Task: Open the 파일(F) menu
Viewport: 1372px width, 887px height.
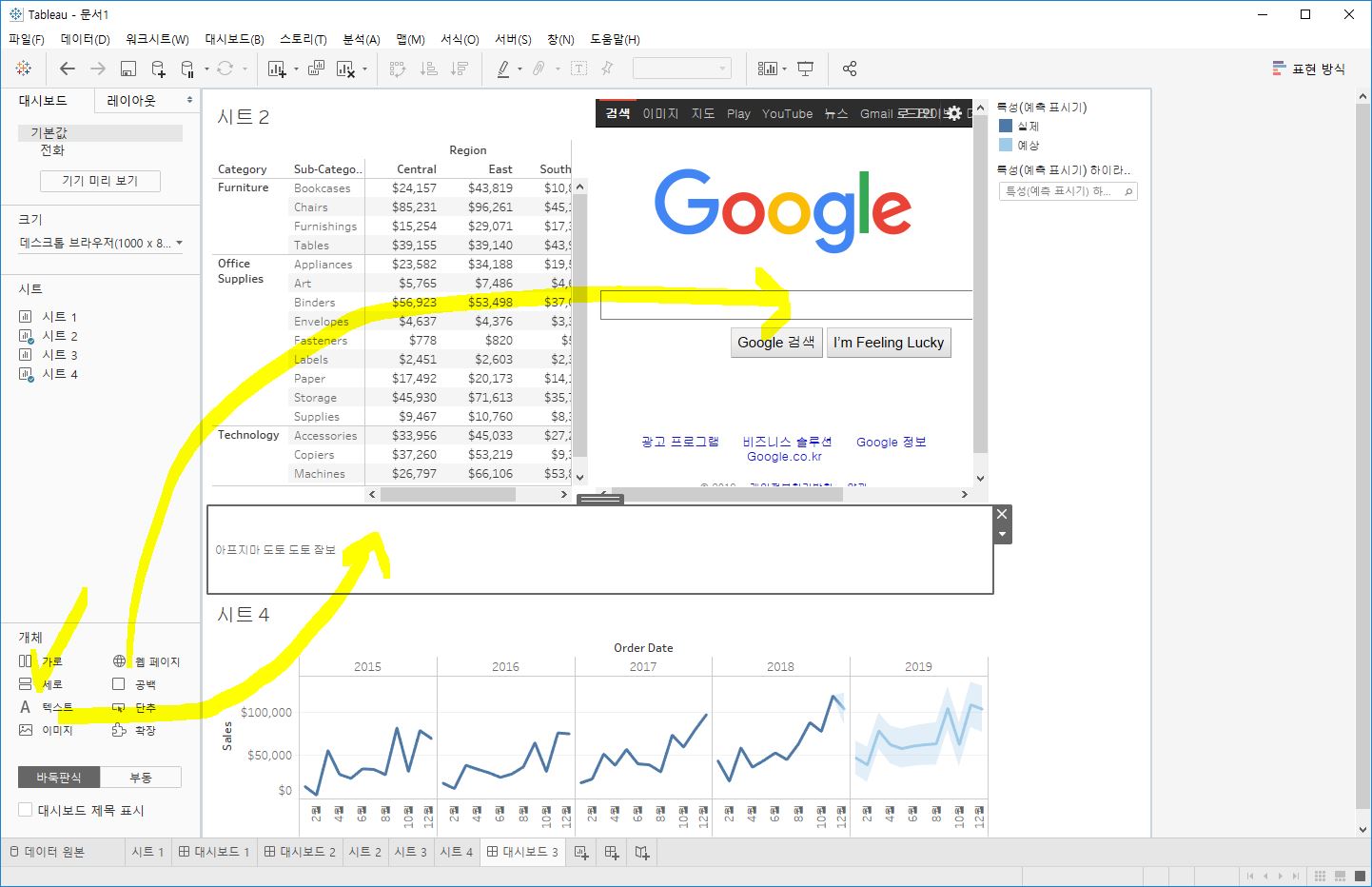Action: point(27,39)
